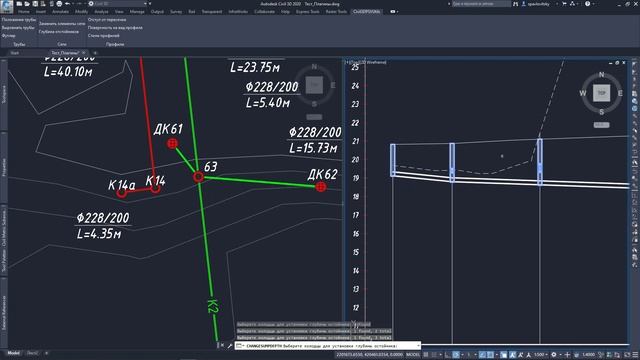
Task: Click Стили профилей command
Action: coord(104,36)
